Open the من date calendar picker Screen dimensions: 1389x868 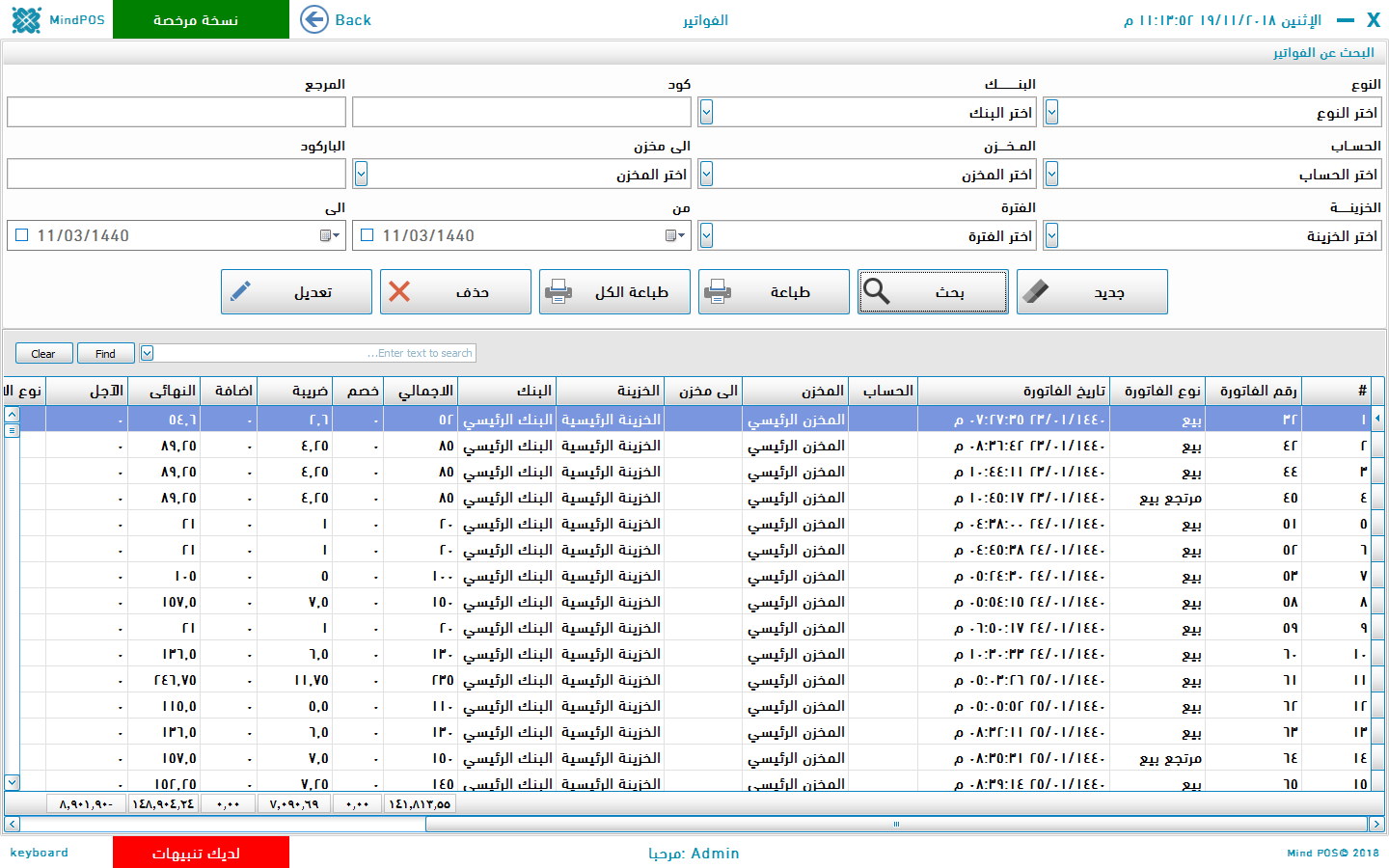point(675,235)
